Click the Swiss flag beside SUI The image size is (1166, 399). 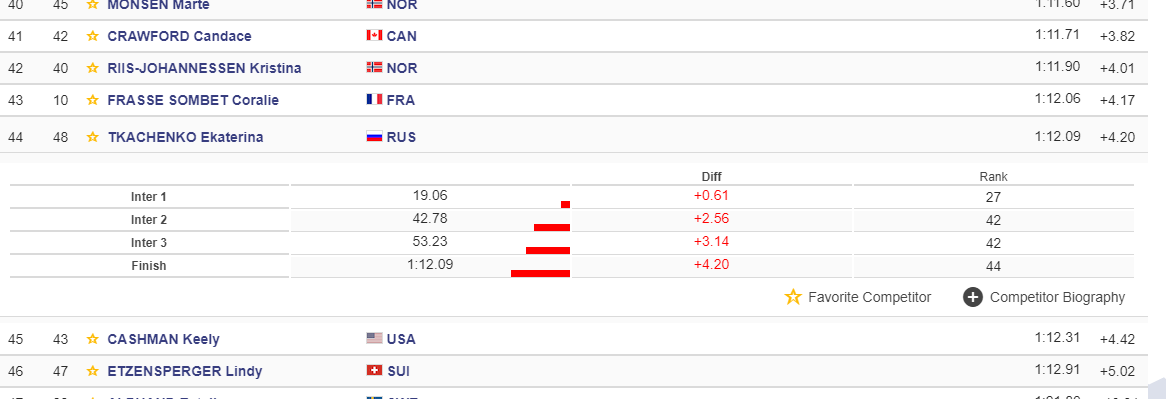tap(374, 371)
